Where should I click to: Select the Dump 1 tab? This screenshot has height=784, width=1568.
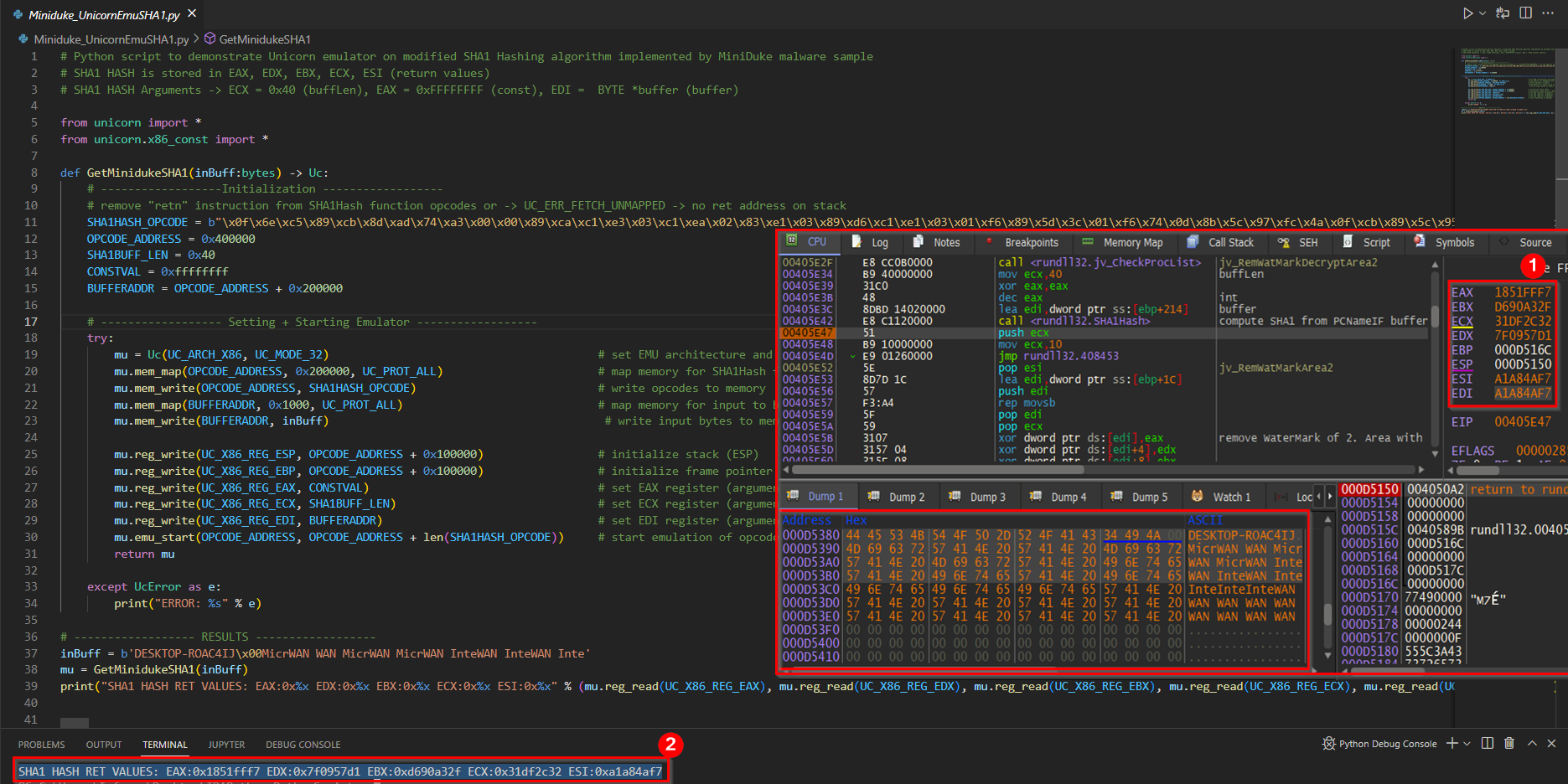click(817, 497)
